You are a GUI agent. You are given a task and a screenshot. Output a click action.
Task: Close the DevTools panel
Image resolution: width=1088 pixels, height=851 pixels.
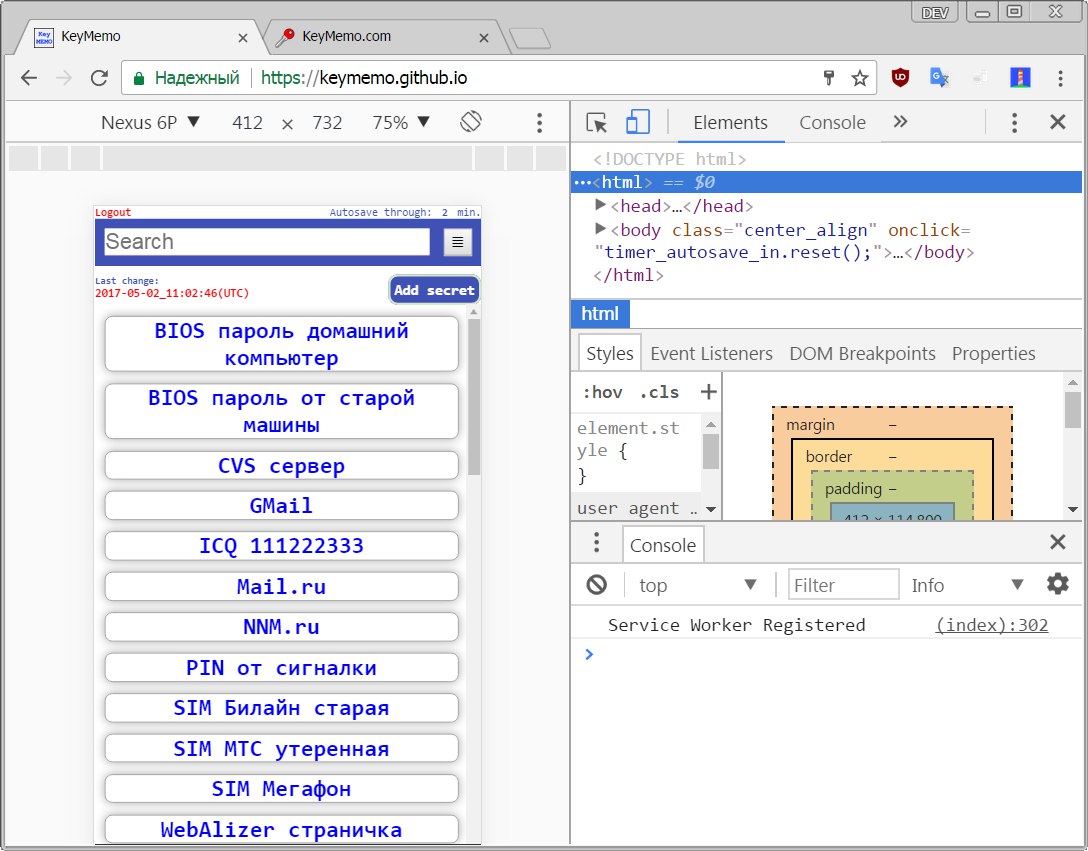pyautogui.click(x=1057, y=122)
